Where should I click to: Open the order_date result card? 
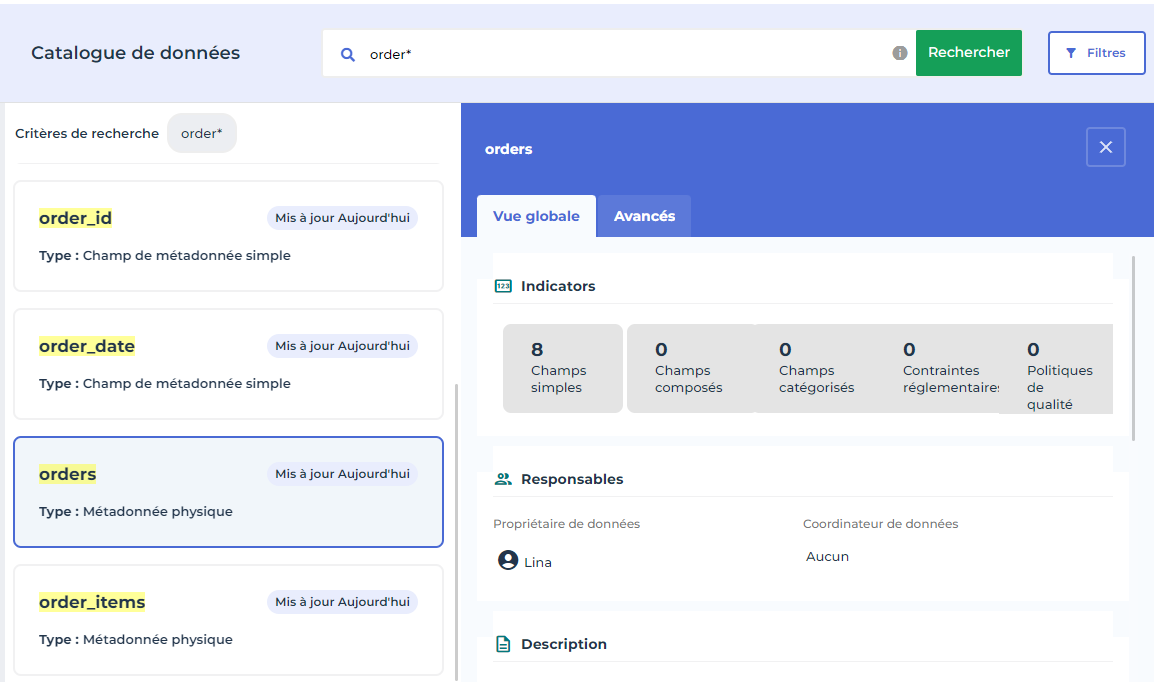click(x=228, y=364)
